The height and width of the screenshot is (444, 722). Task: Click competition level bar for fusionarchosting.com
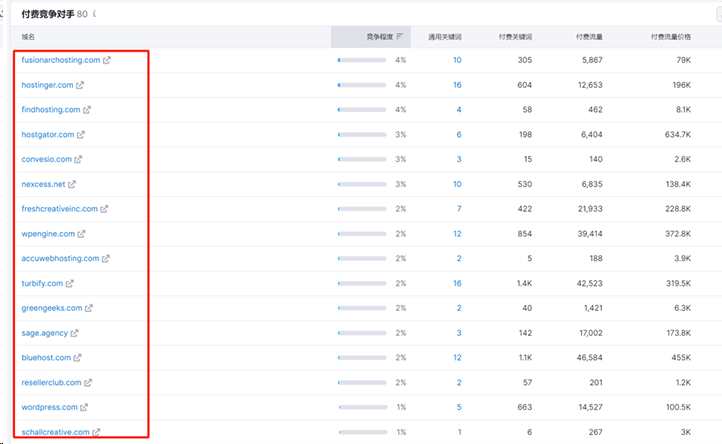[x=362, y=60]
